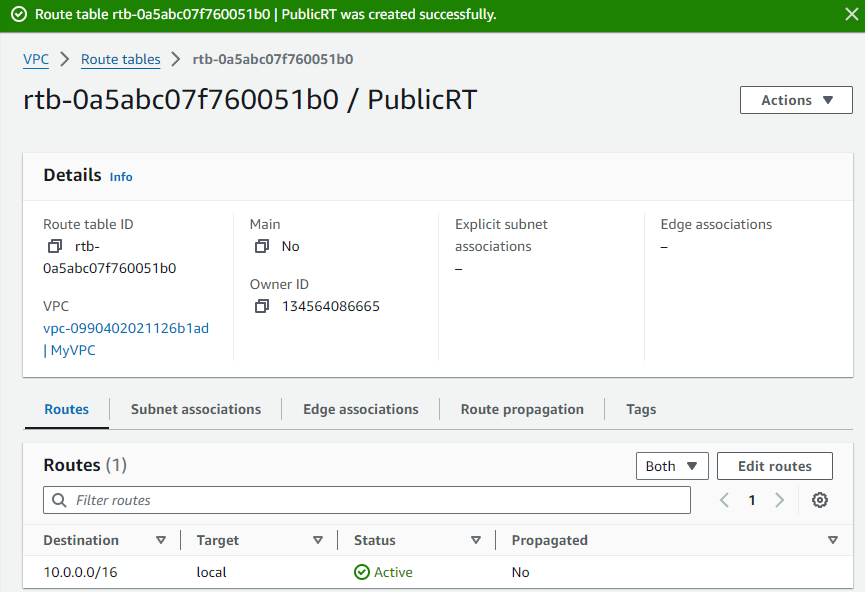The width and height of the screenshot is (865, 592).
Task: Open routes table preferences via gear icon
Action: [820, 500]
